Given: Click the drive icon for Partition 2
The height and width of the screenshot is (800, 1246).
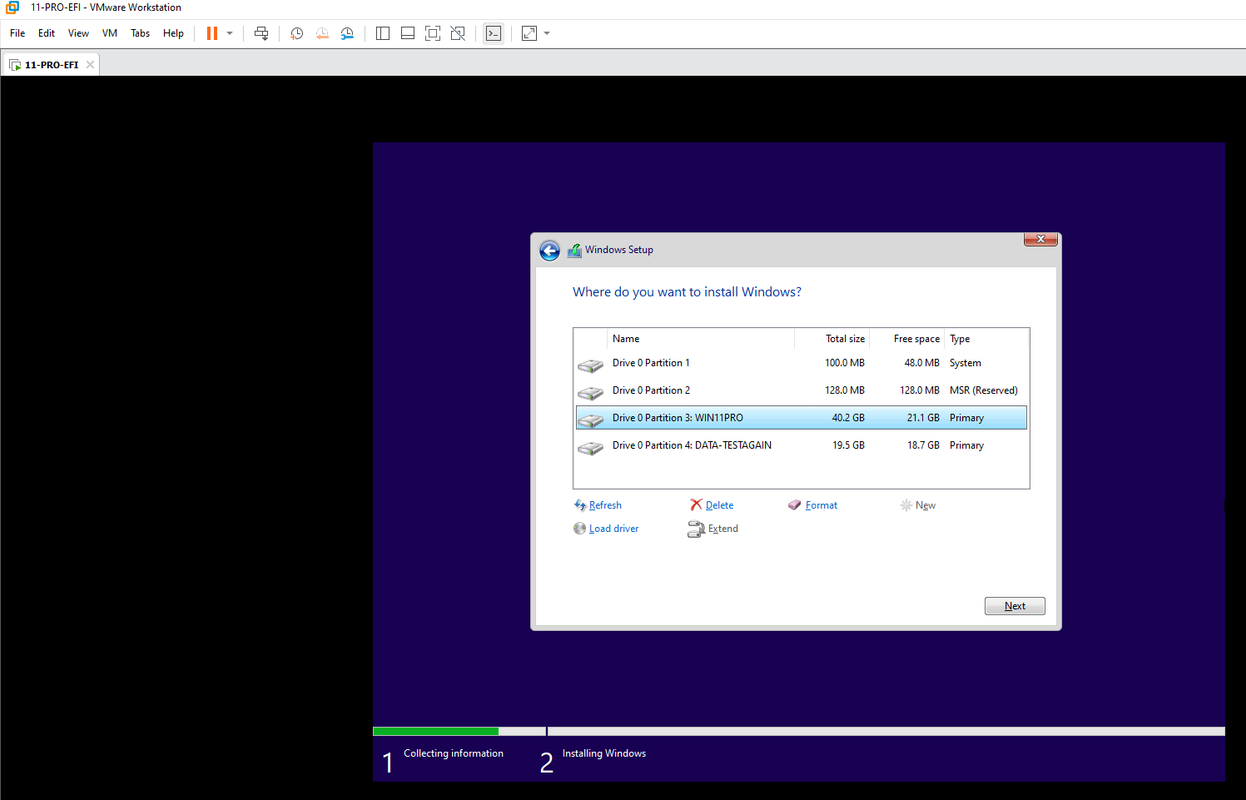Looking at the screenshot, I should pos(591,392).
